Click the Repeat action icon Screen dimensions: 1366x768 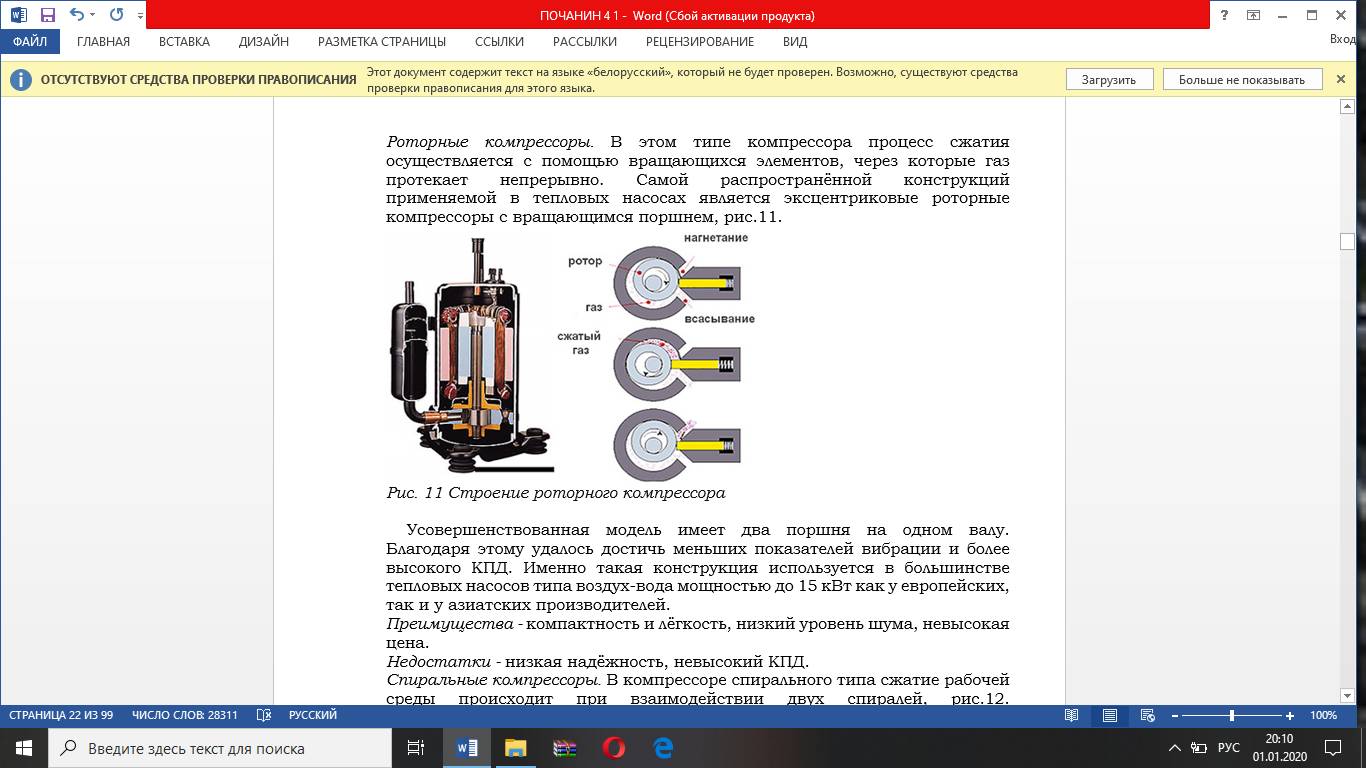coord(116,15)
